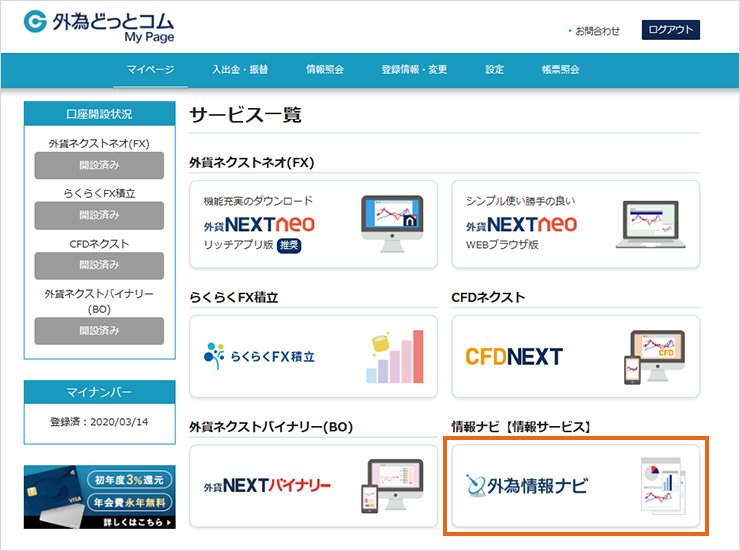Click the NEXTバイナリー devices icon
The height and width of the screenshot is (551, 740).
coord(395,486)
